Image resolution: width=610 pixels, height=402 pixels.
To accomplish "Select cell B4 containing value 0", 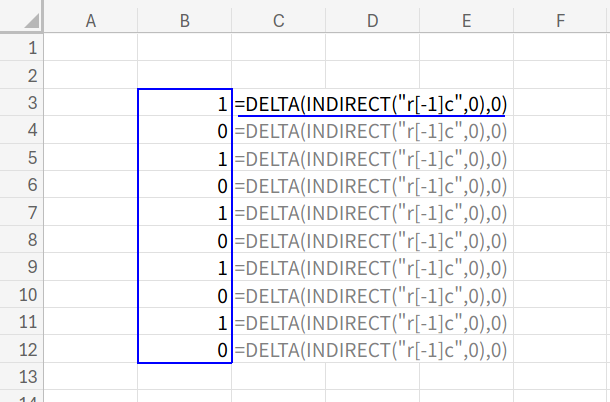I will (185, 130).
